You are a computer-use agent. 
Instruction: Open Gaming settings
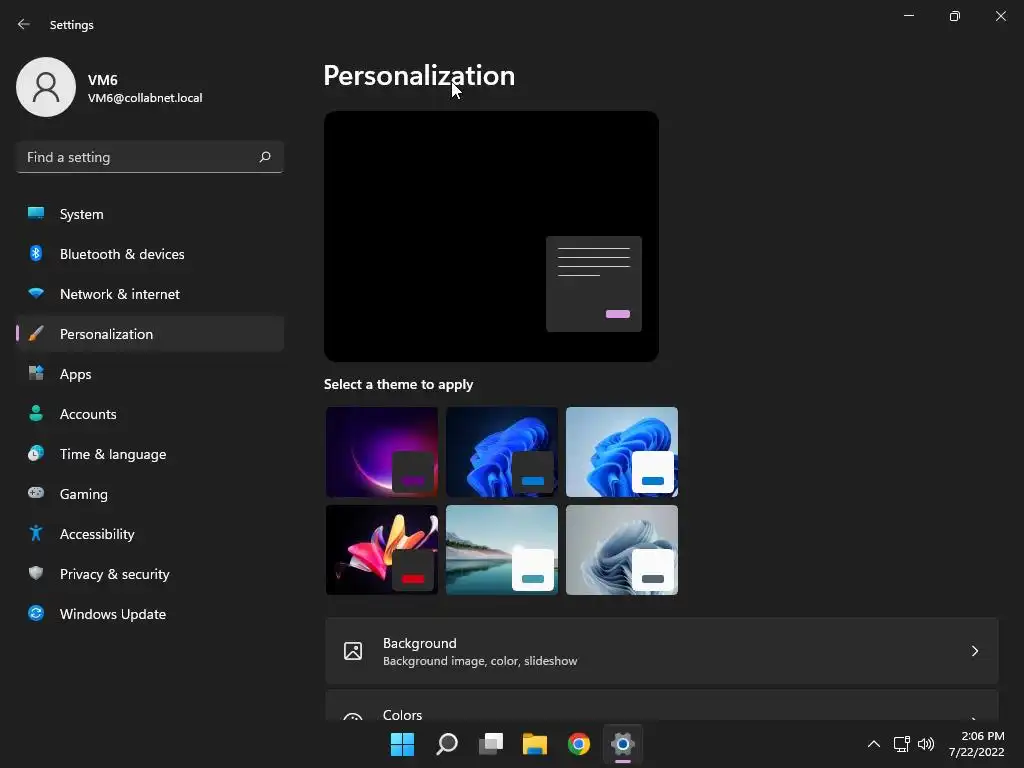(x=150, y=494)
